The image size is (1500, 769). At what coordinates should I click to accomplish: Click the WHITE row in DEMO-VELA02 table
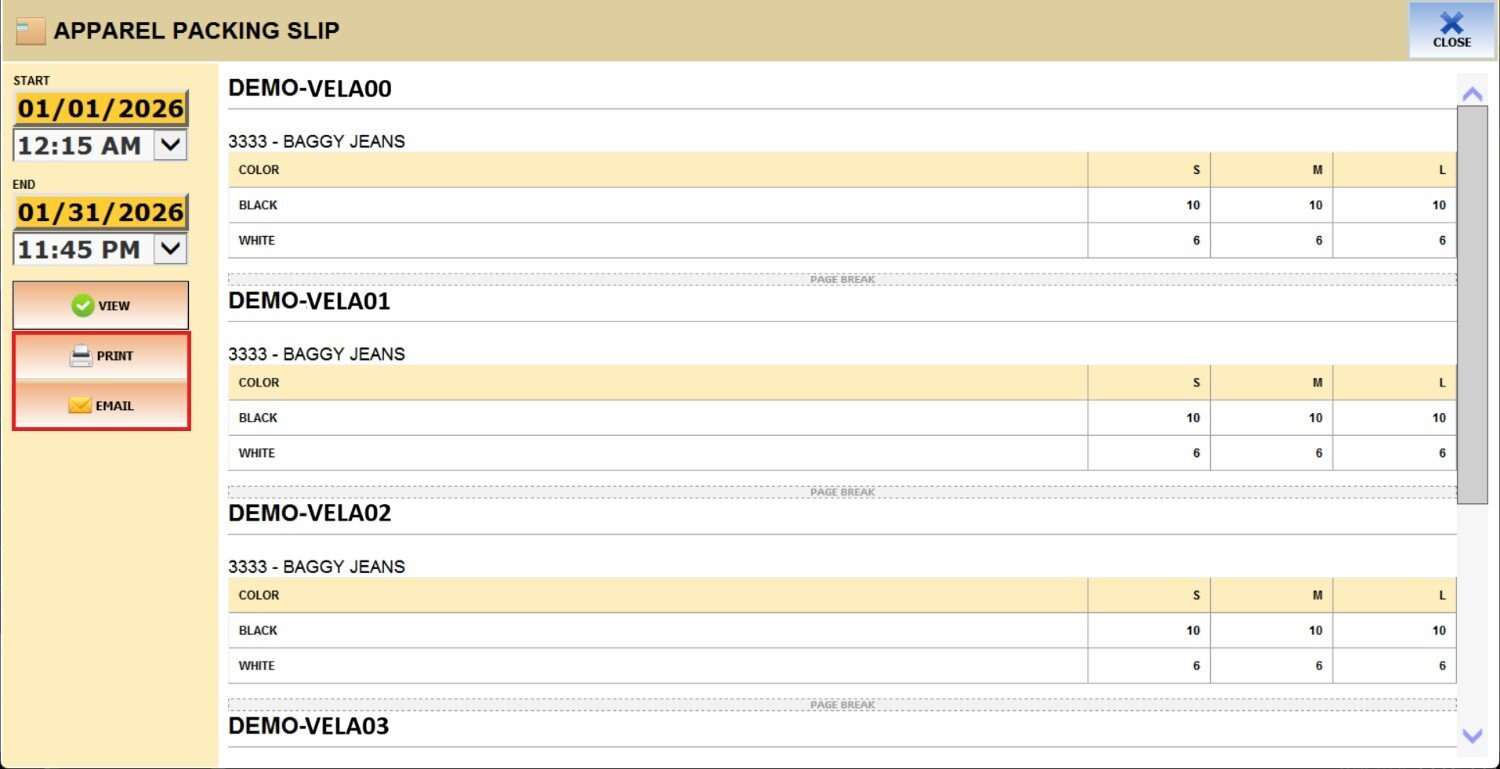click(257, 666)
